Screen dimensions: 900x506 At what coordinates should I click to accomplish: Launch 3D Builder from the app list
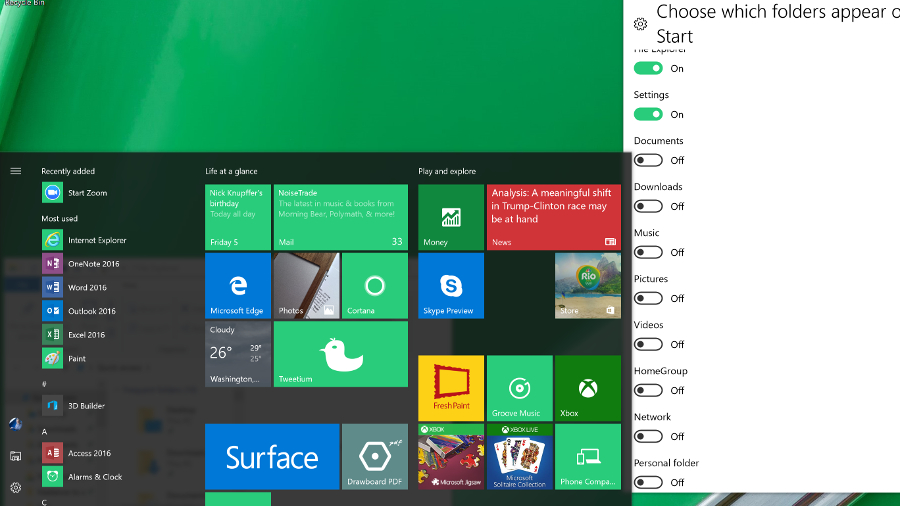click(52, 406)
